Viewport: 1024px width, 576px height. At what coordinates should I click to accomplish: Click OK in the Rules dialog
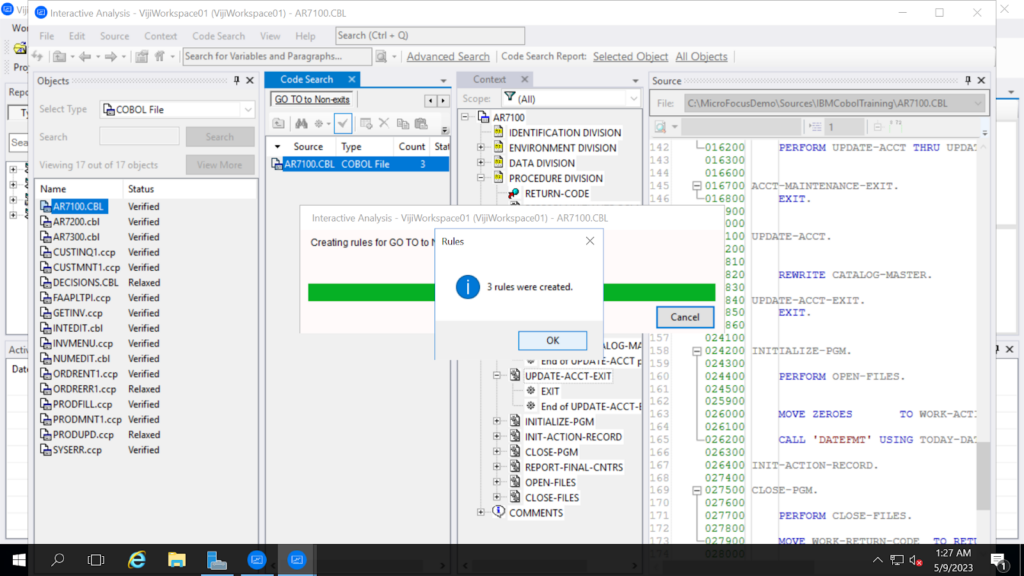(552, 340)
